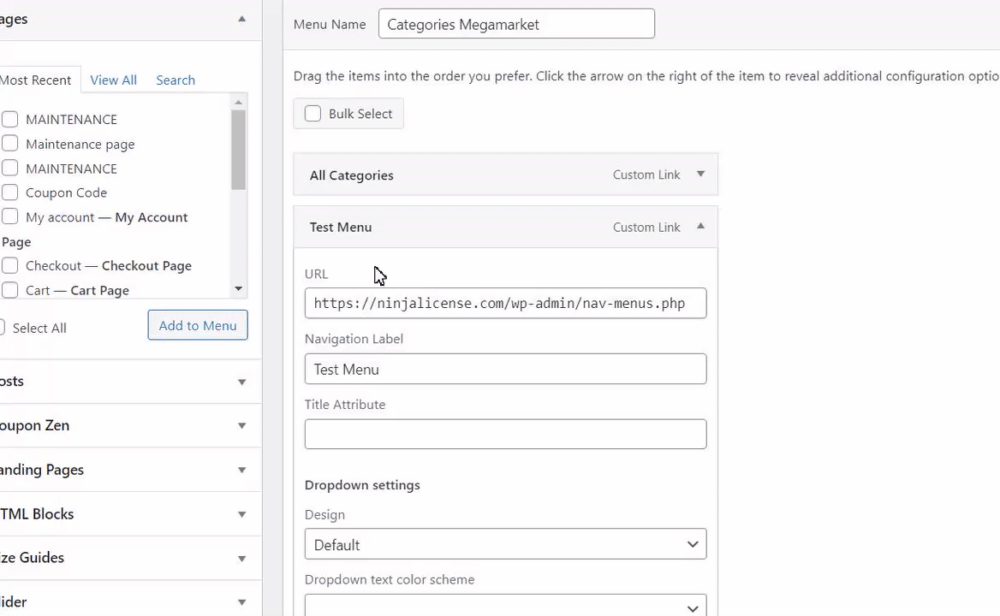1000x616 pixels.
Task: Expand the Posts panel arrow
Action: 241,382
